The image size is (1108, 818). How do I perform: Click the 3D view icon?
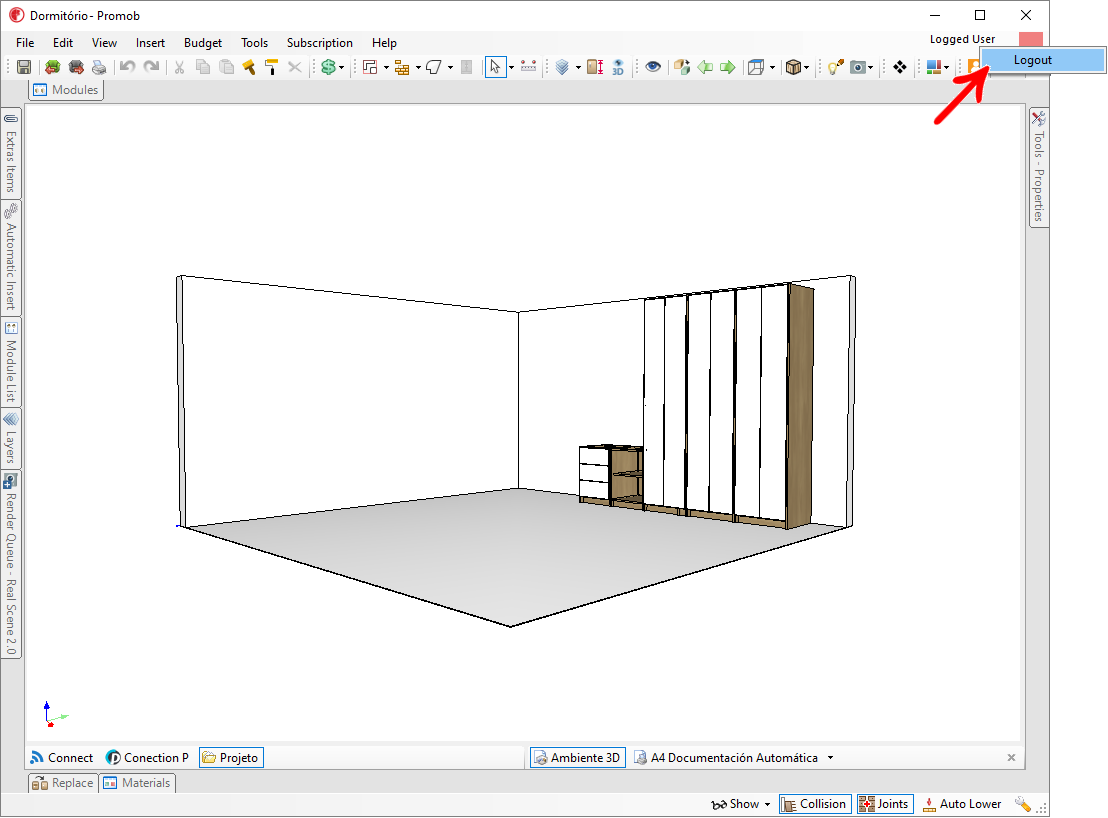click(618, 67)
